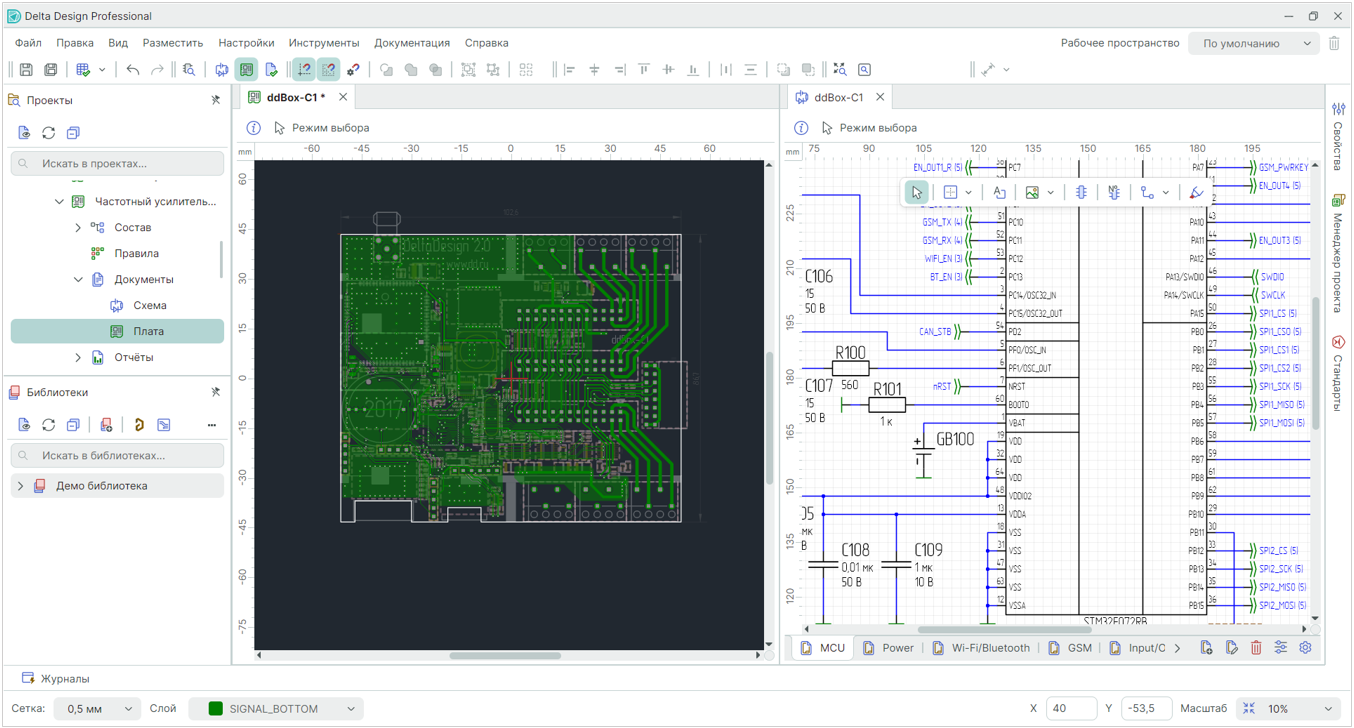Open the Инструменты menu
The width and height of the screenshot is (1354, 728).
pyautogui.click(x=324, y=43)
